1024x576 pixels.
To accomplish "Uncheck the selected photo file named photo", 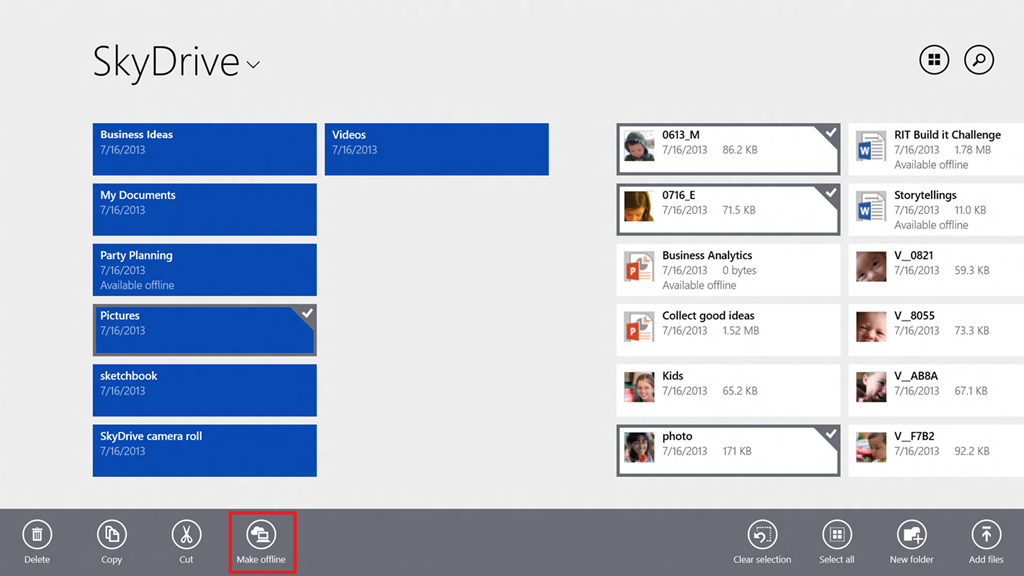I will [829, 434].
